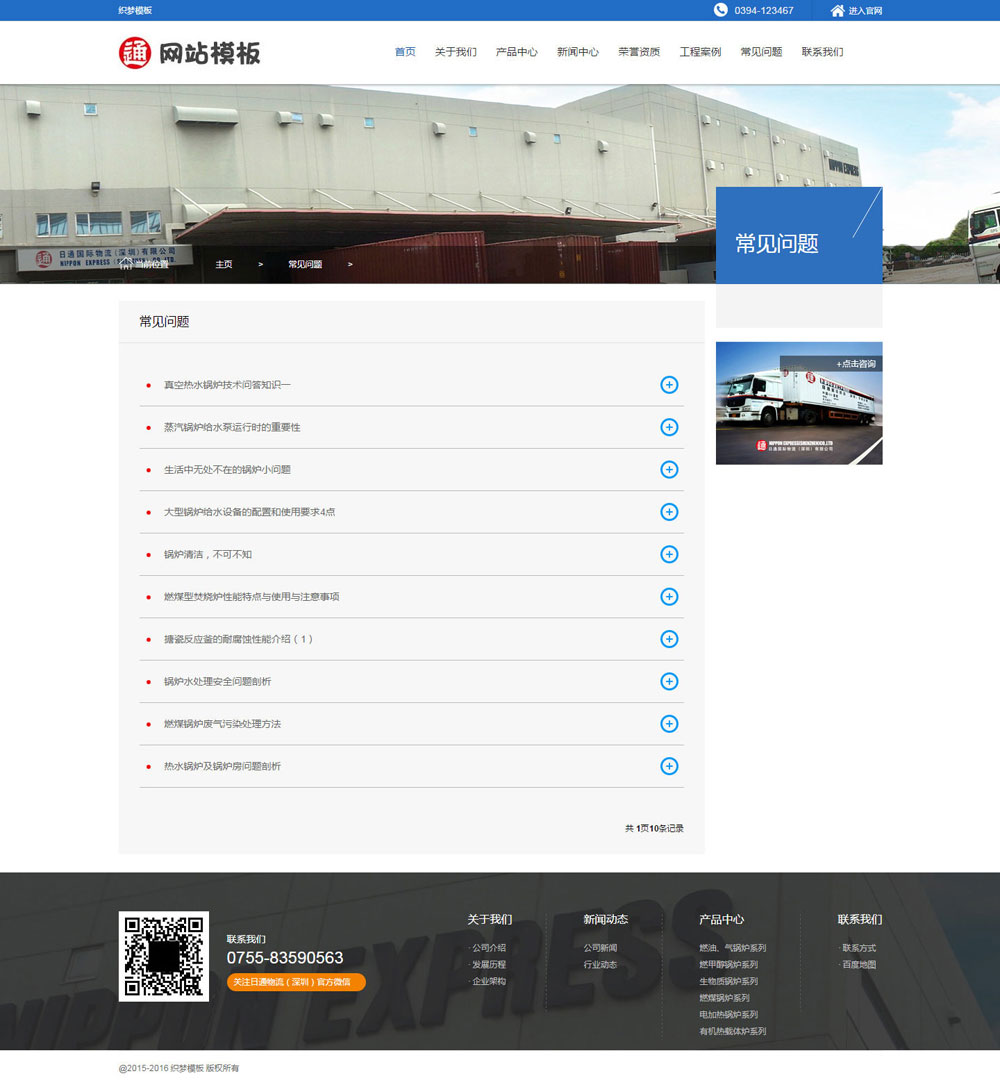Image resolution: width=1000 pixels, height=1085 pixels.
Task: Click 主页 in the breadcrumb trail
Action: point(224,264)
